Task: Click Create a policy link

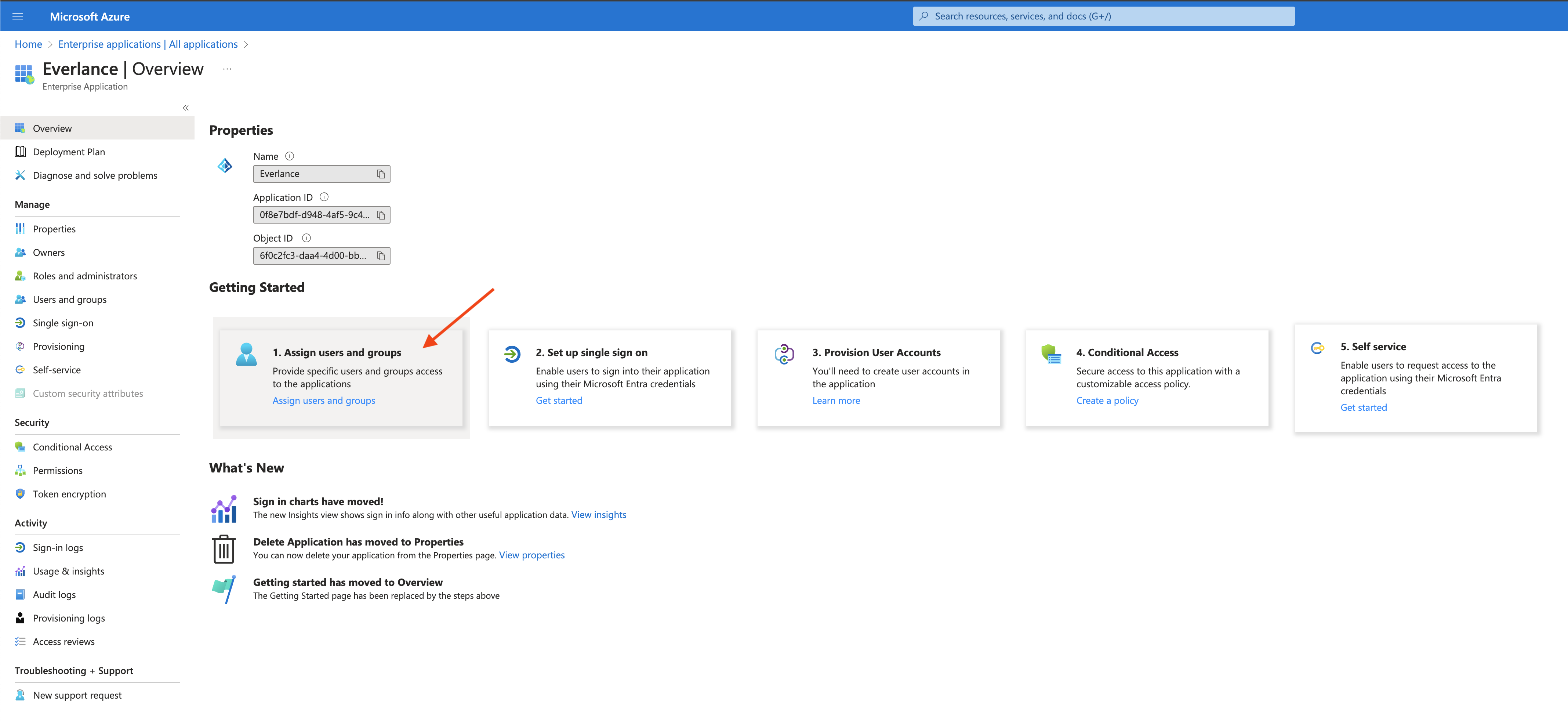Action: (x=1107, y=401)
